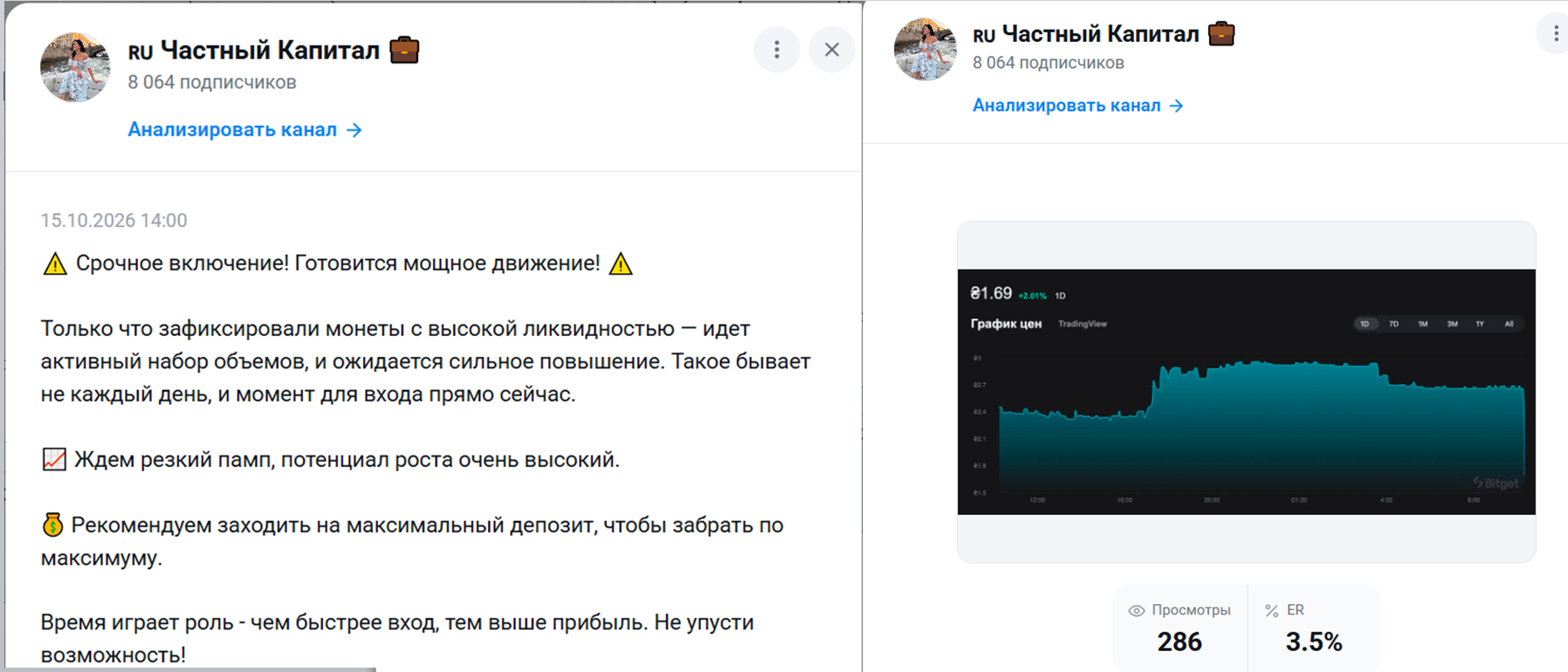
Task: Select the 1Y range on price chart
Action: (x=1480, y=324)
